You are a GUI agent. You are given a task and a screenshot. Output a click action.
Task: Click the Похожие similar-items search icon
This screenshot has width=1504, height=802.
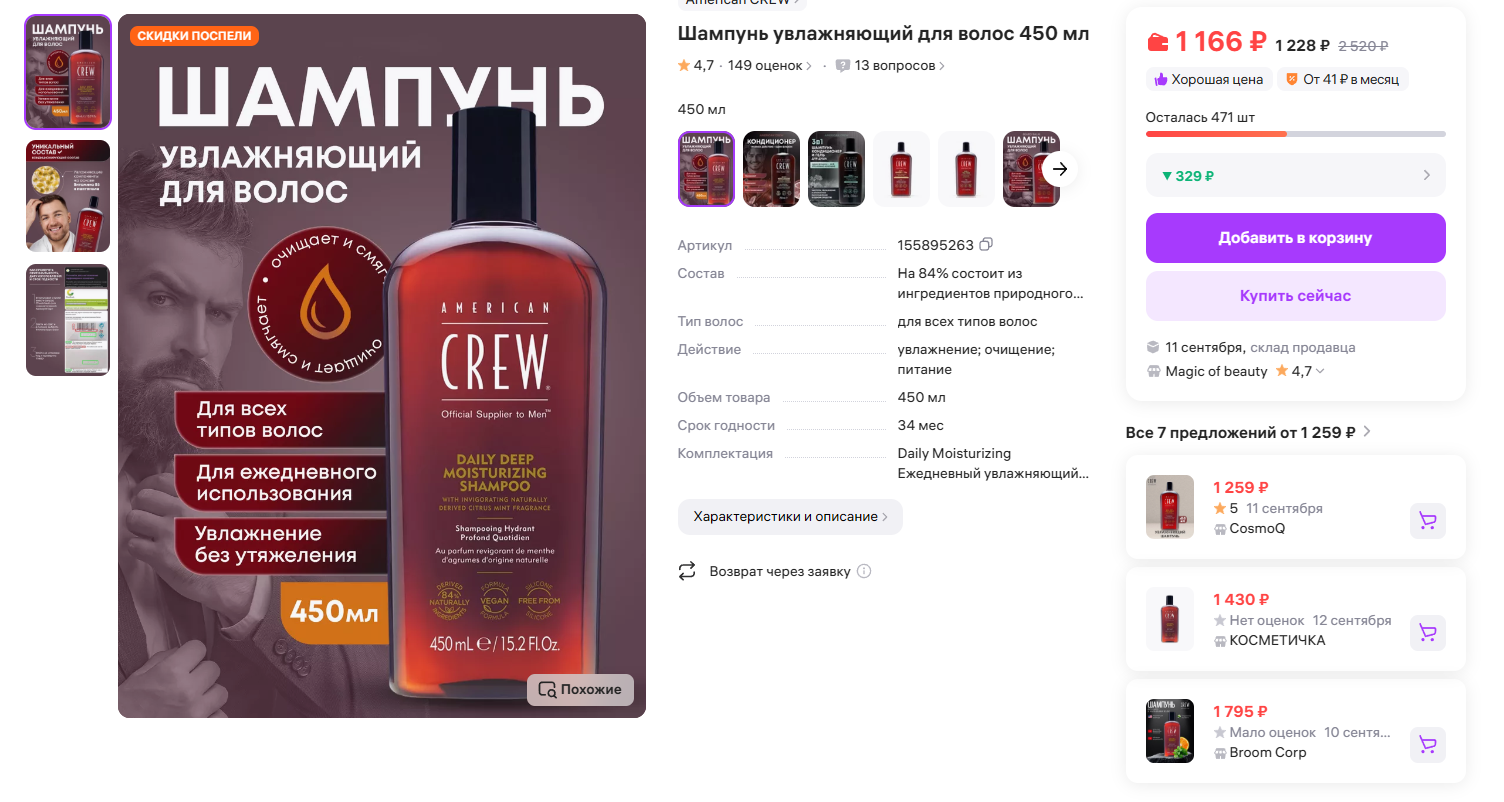[547, 689]
